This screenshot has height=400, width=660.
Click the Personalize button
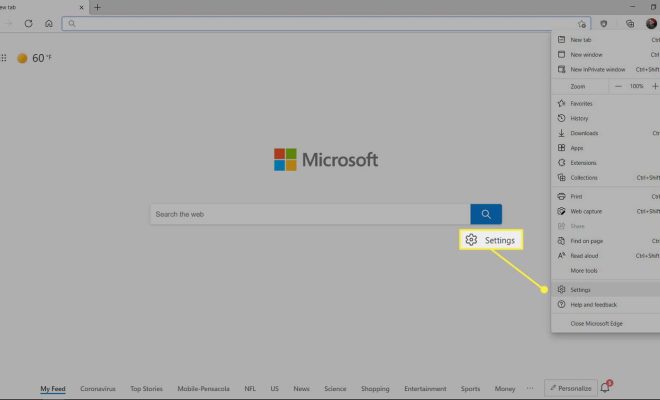pos(571,388)
